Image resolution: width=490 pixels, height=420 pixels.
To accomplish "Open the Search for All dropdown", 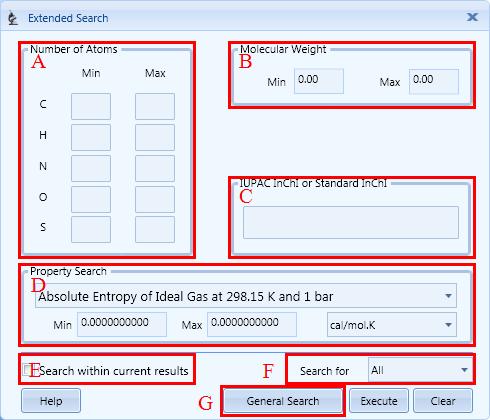I will pos(420,370).
